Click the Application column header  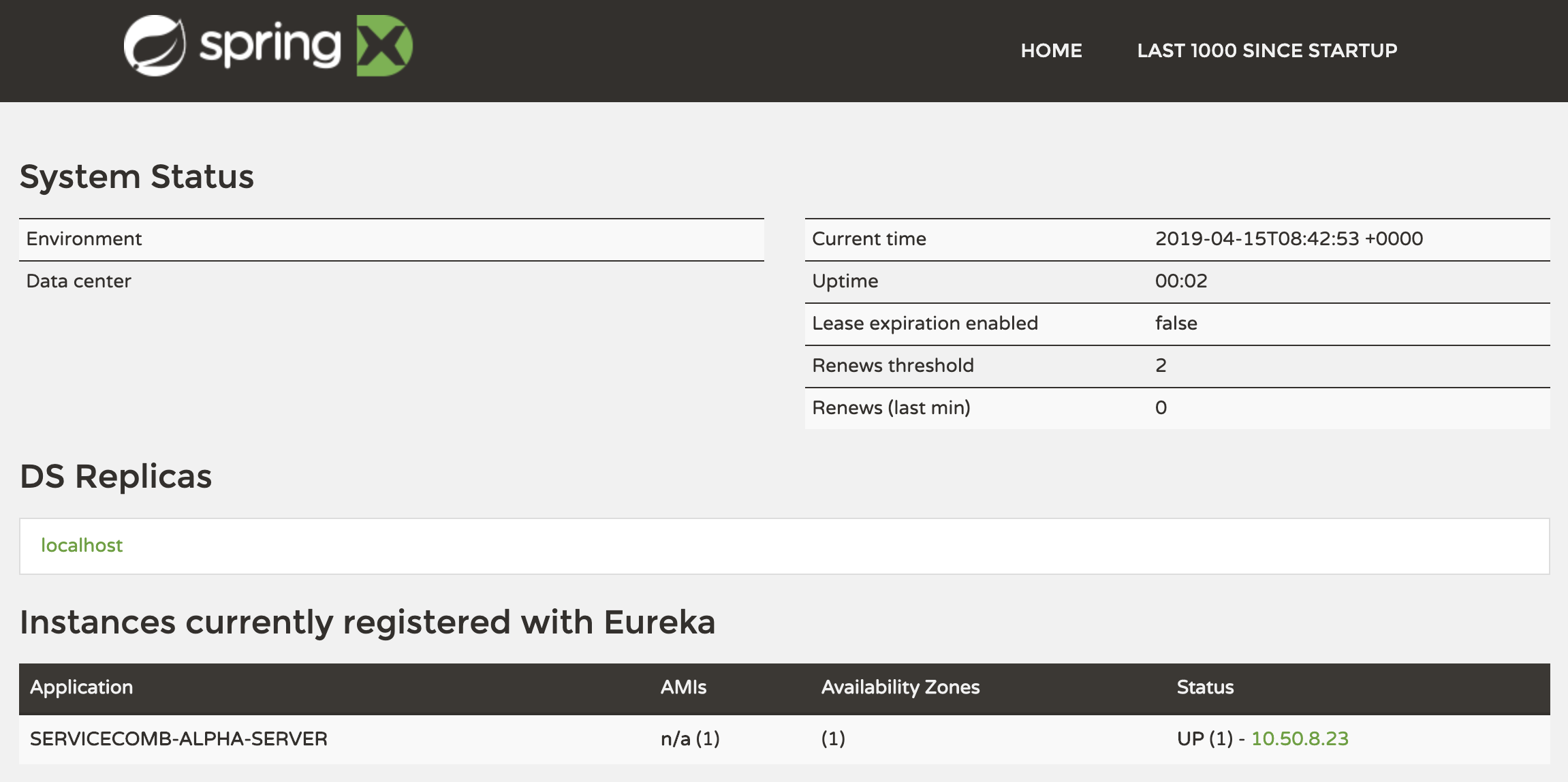81,687
